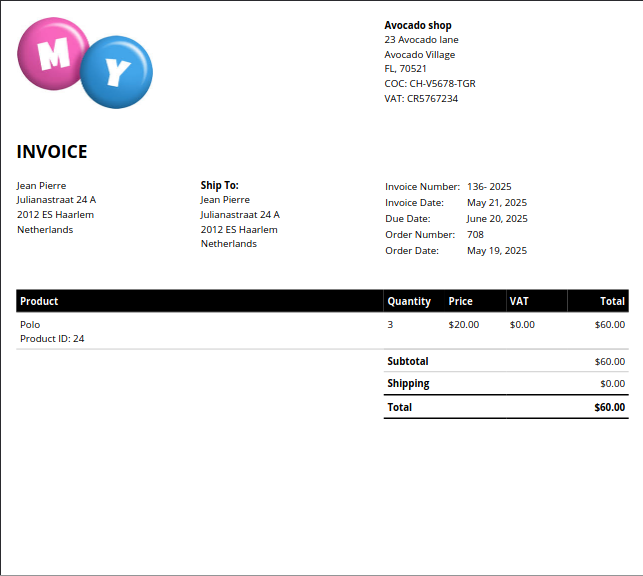The image size is (643, 576).
Task: Select the bold grand total '$60.00'
Action: (x=609, y=407)
